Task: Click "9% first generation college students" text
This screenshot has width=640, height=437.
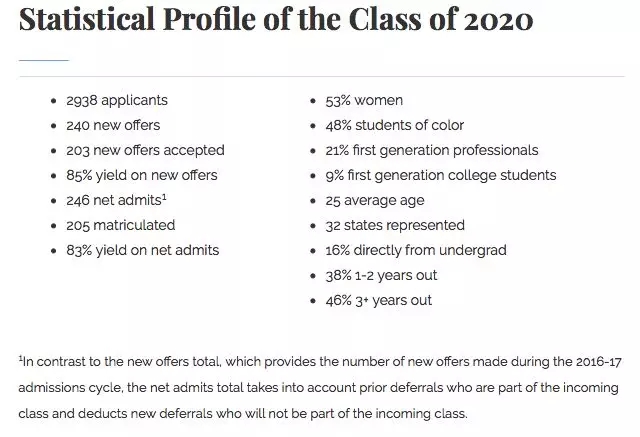Action: [440, 175]
